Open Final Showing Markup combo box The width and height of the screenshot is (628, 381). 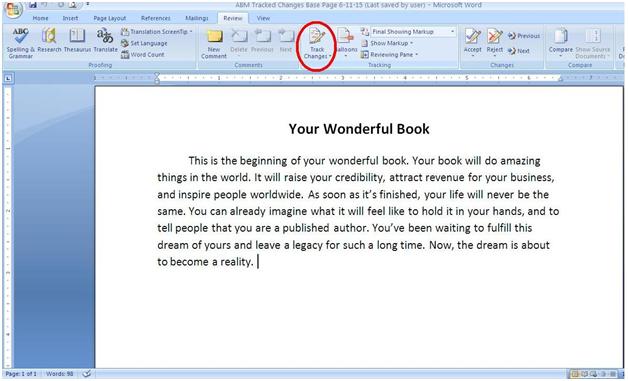point(413,31)
